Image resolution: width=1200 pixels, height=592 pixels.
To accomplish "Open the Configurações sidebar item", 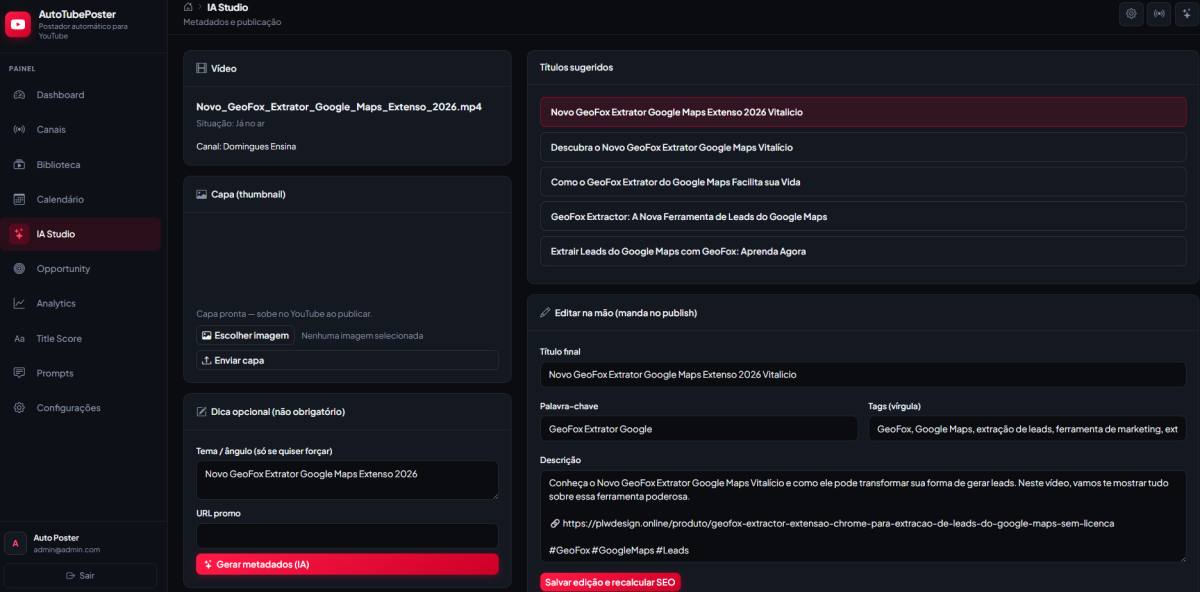I will [80, 408].
